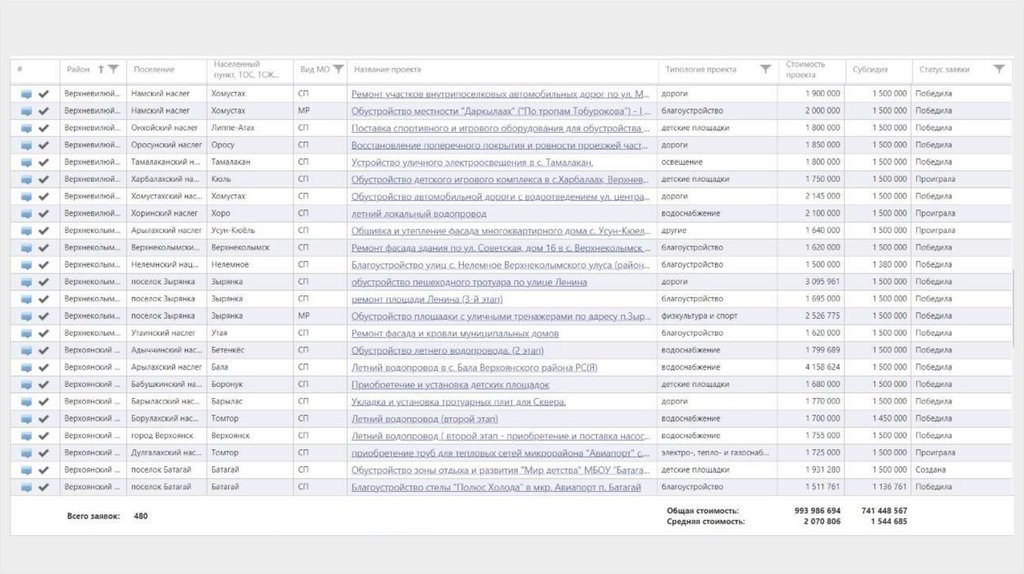
Task: Click the comment icon in the Бетенкёс row
Action: click(26, 350)
